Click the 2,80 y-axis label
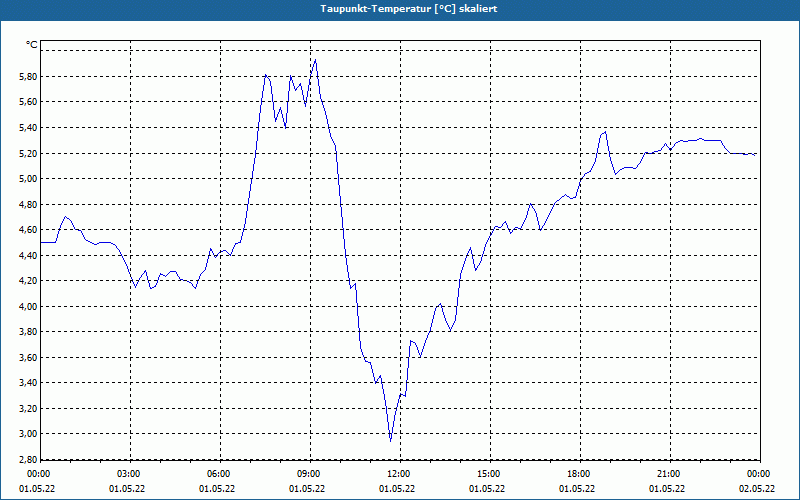Screen dimensions: 800x500 (x=28, y=459)
